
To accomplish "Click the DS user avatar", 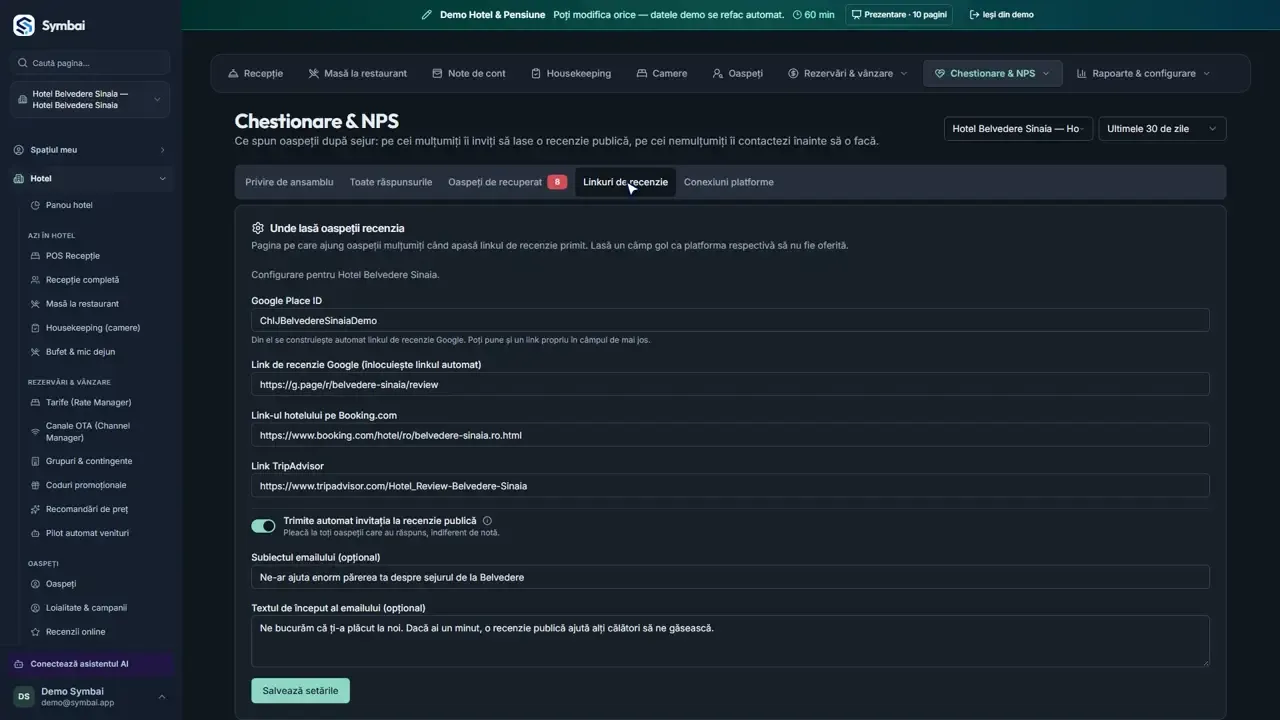I will [x=23, y=696].
